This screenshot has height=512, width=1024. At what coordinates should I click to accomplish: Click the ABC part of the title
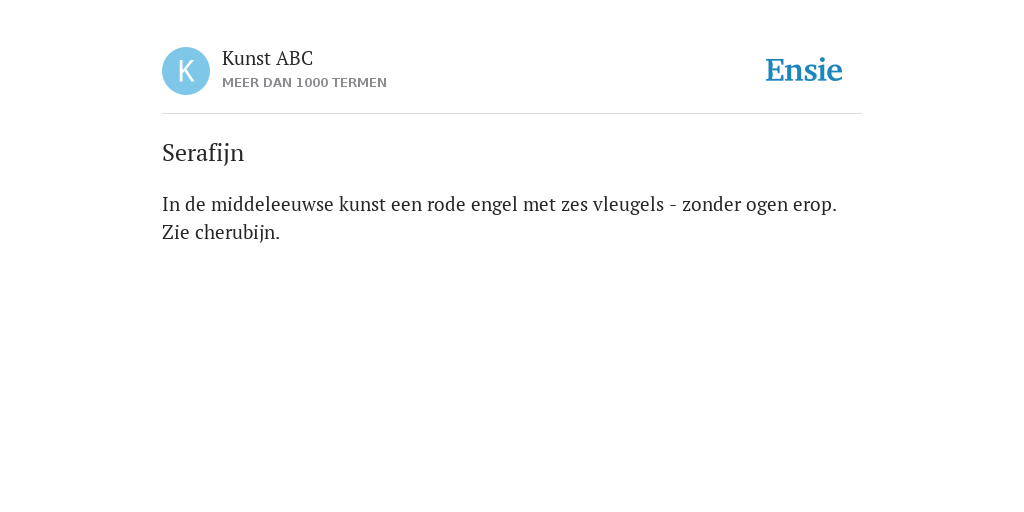295,58
